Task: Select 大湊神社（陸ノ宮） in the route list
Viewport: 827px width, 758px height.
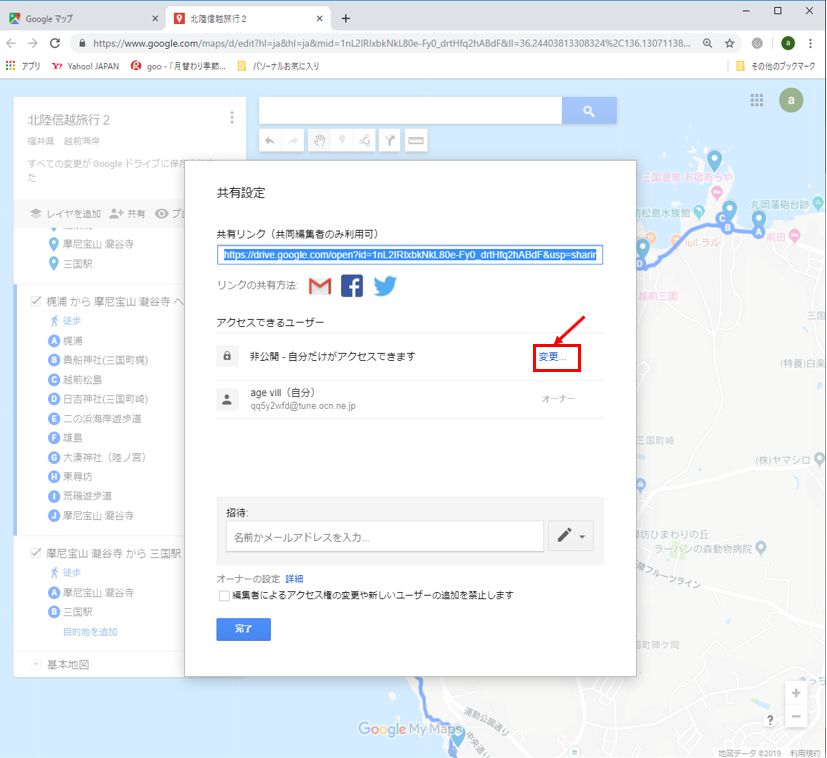Action: tap(104, 457)
